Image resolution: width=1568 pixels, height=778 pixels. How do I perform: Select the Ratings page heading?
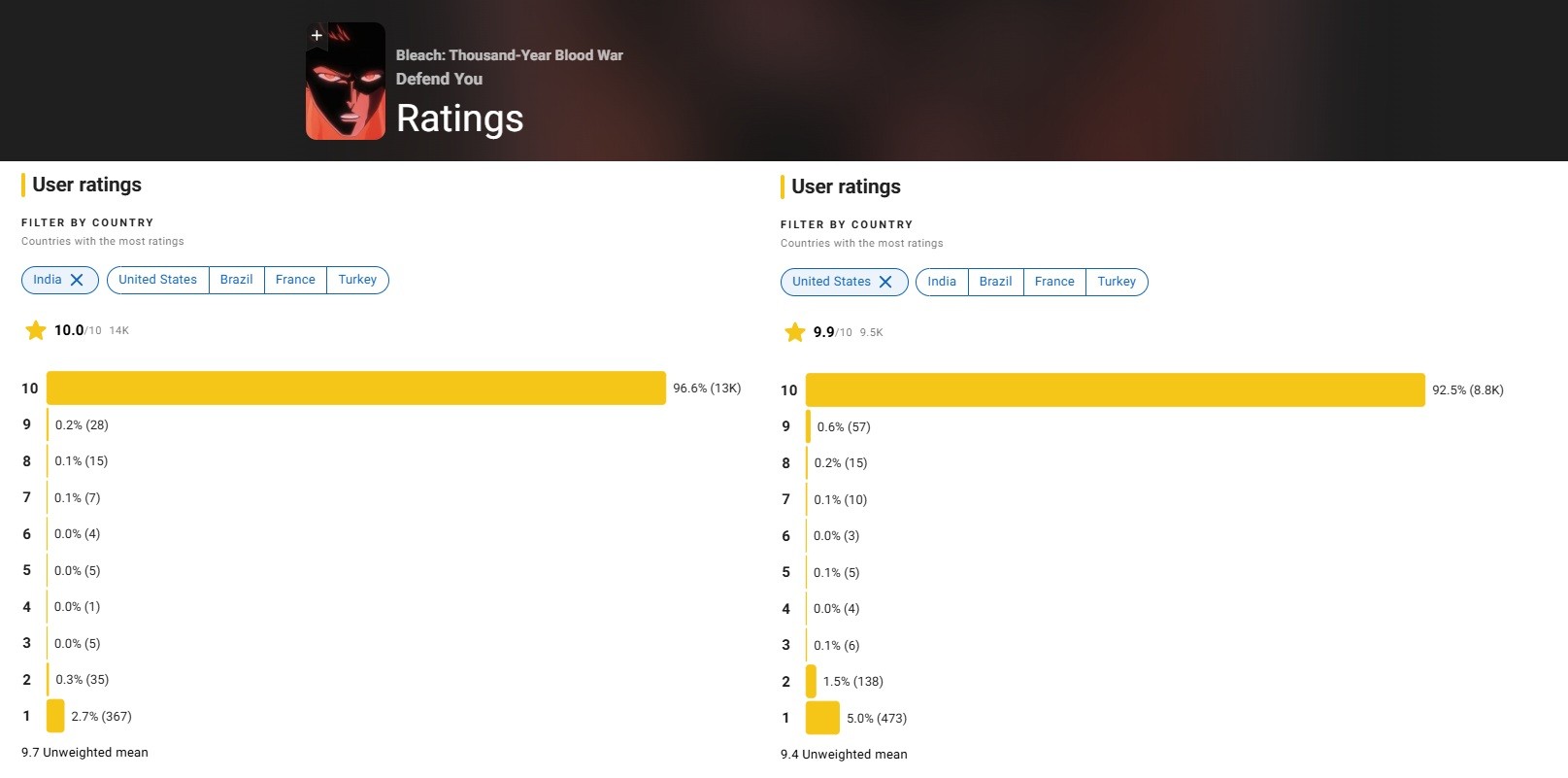click(460, 118)
